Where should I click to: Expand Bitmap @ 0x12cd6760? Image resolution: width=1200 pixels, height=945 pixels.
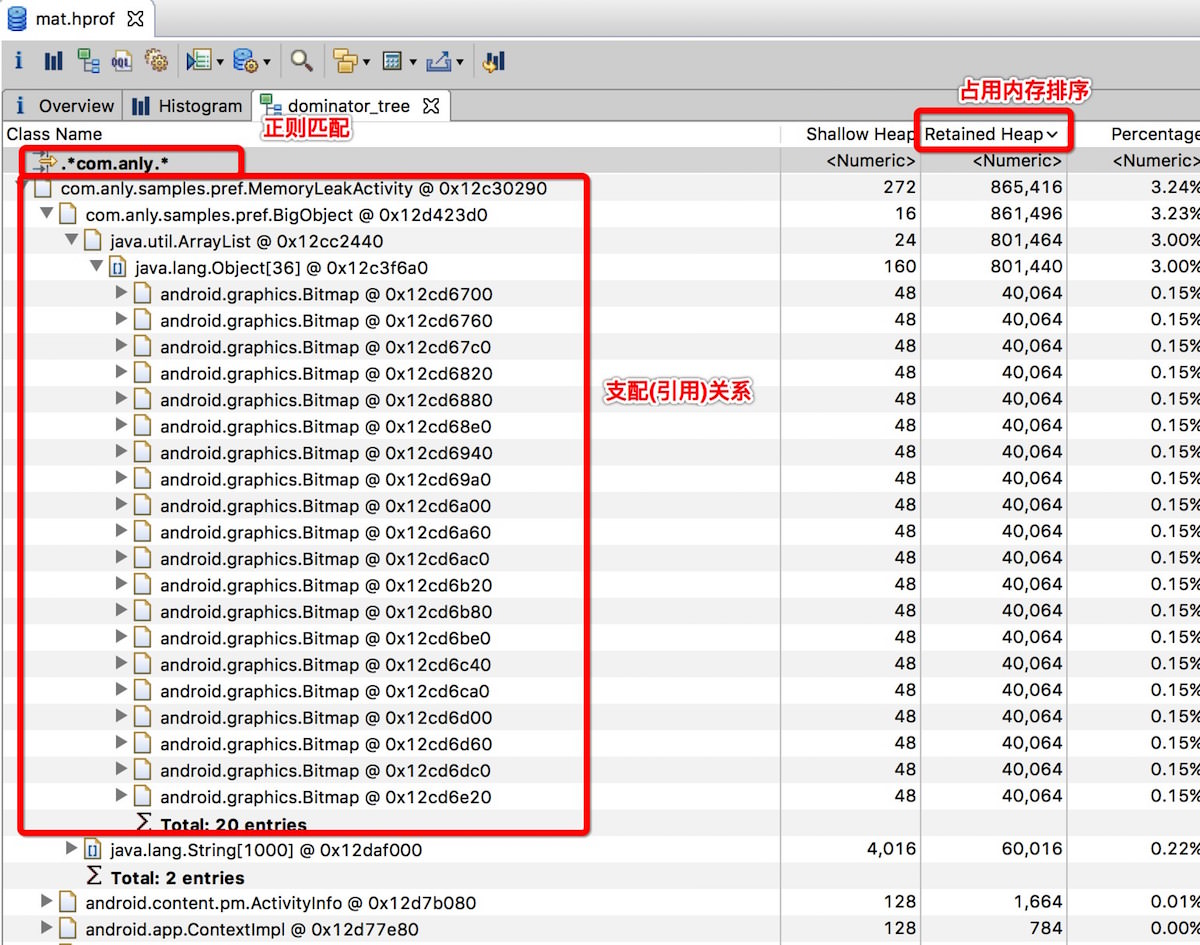point(122,319)
